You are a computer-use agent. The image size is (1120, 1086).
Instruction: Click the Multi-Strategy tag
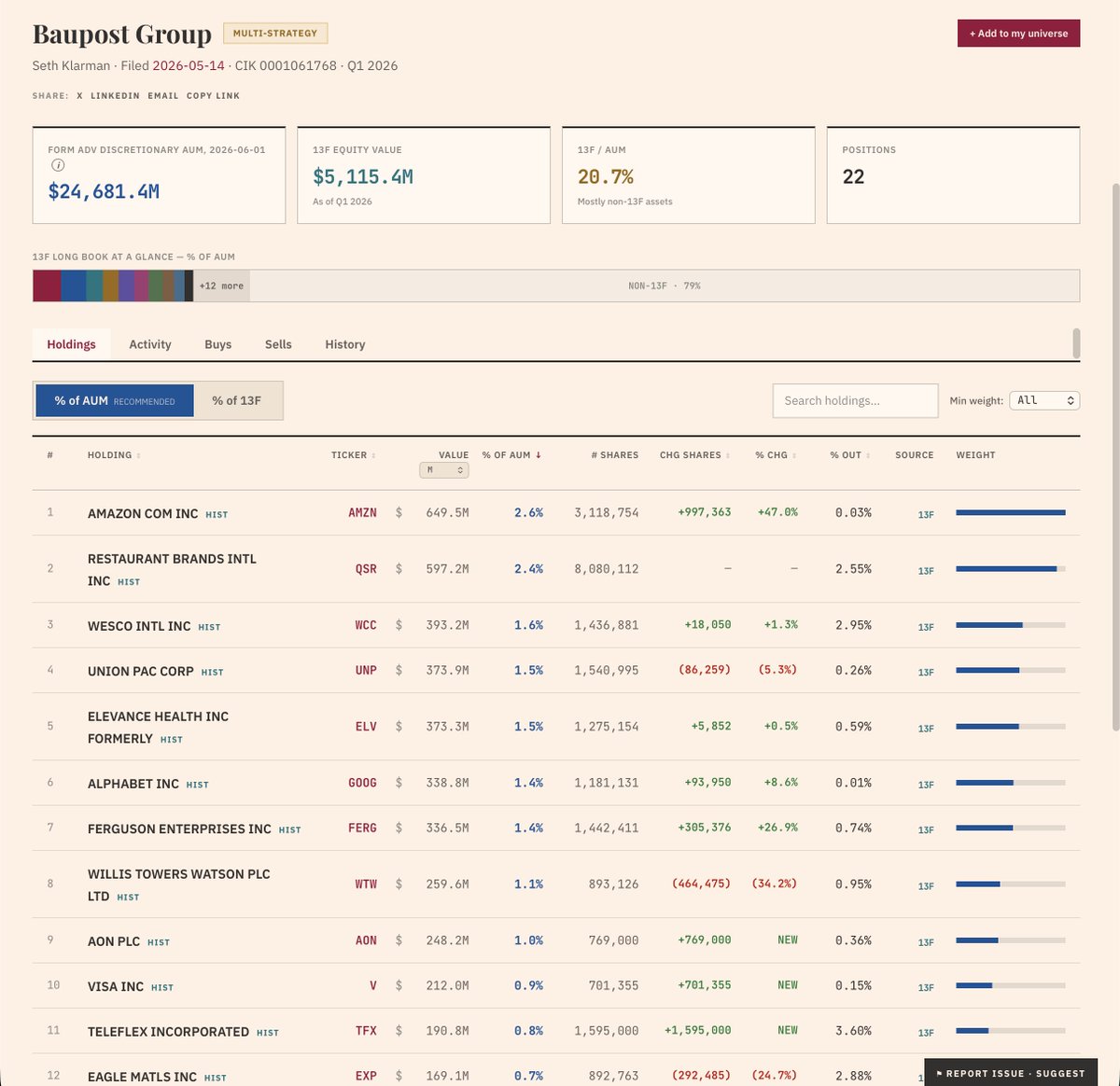[x=275, y=34]
